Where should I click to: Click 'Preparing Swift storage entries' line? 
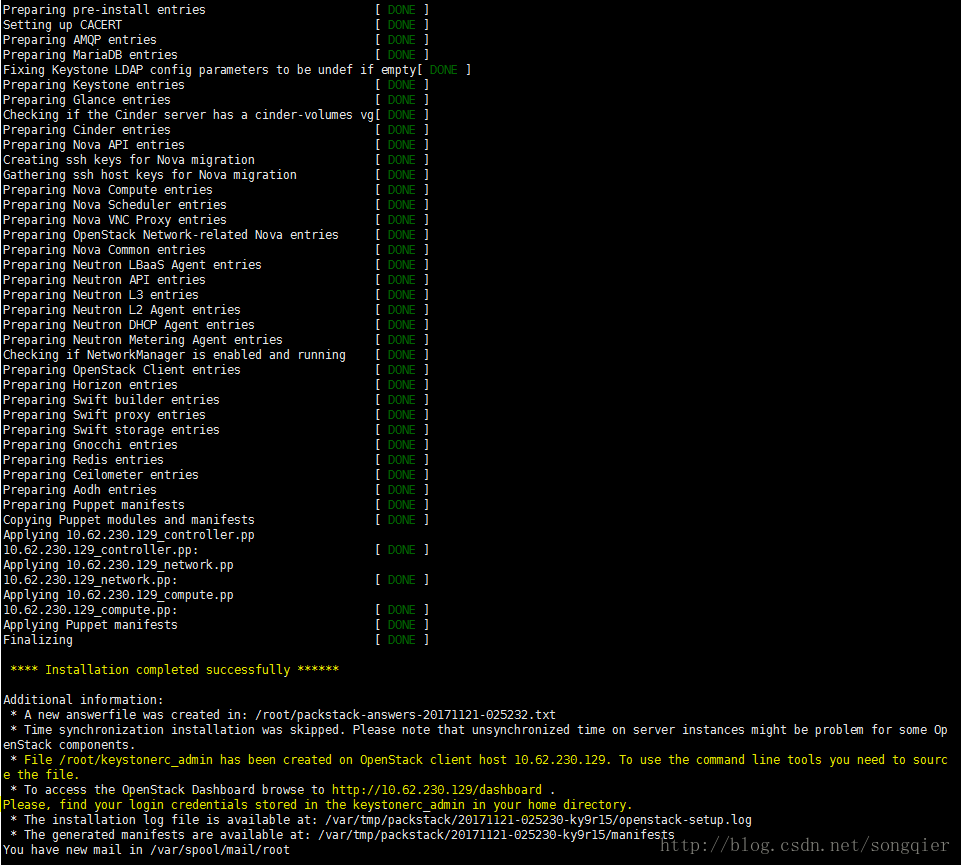[x=112, y=430]
